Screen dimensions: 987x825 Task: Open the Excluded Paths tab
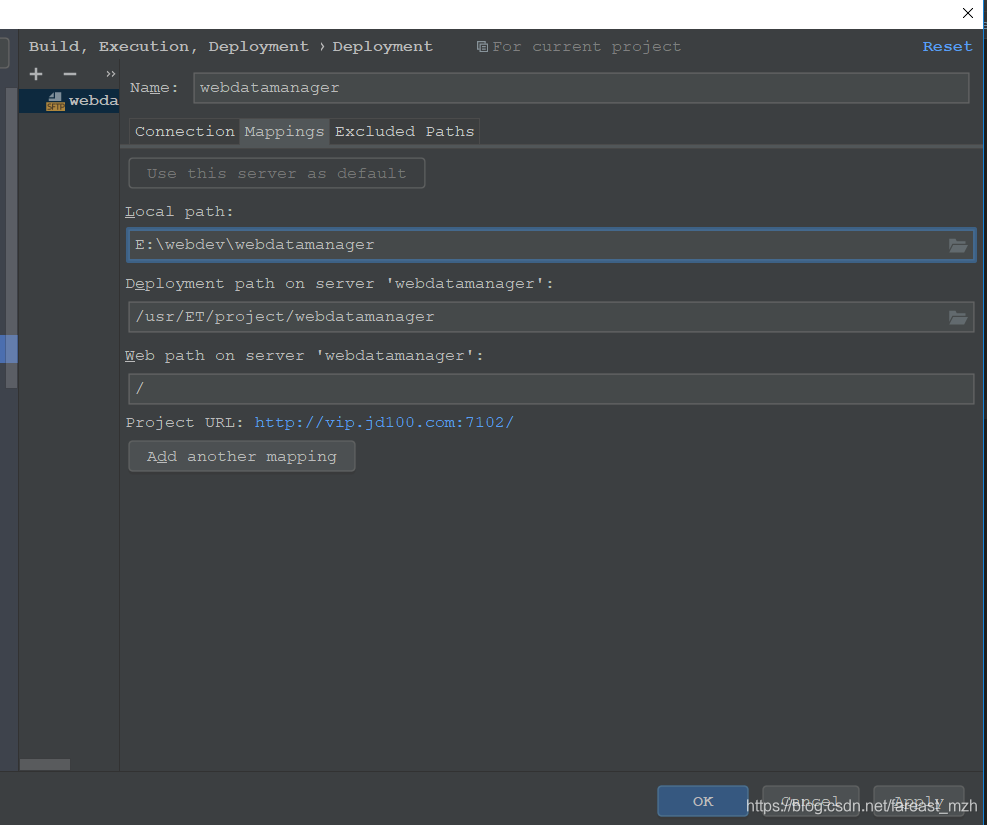click(x=405, y=131)
